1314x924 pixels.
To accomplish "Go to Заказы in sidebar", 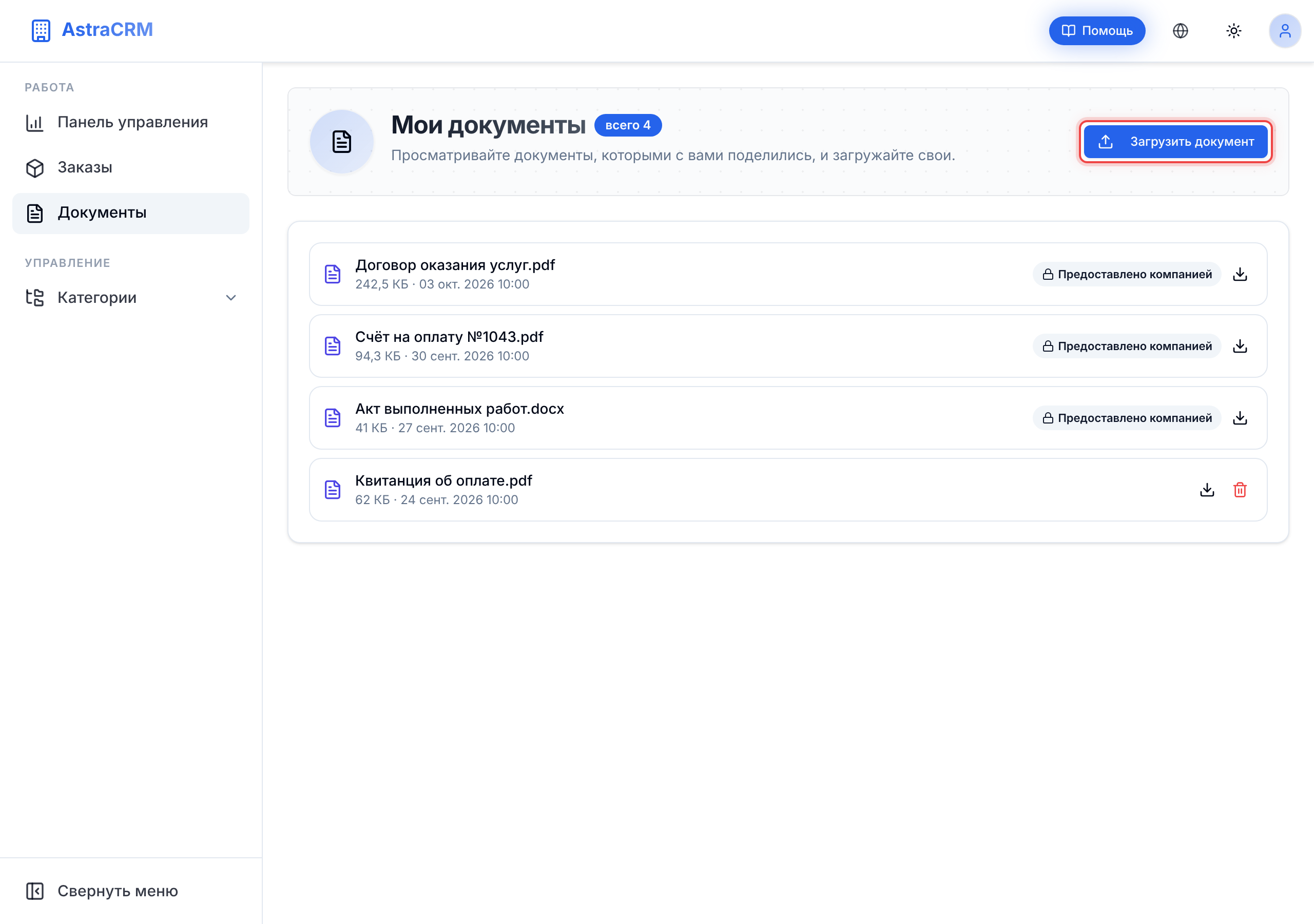I will tap(130, 168).
